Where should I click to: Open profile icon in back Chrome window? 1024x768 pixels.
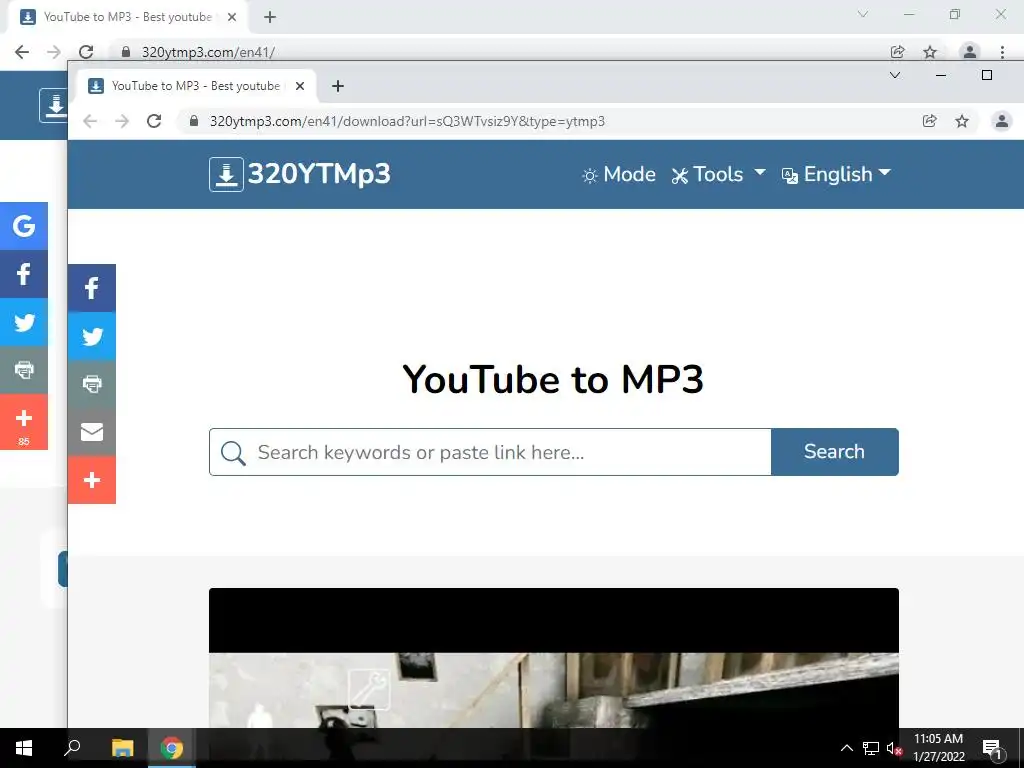tap(970, 52)
